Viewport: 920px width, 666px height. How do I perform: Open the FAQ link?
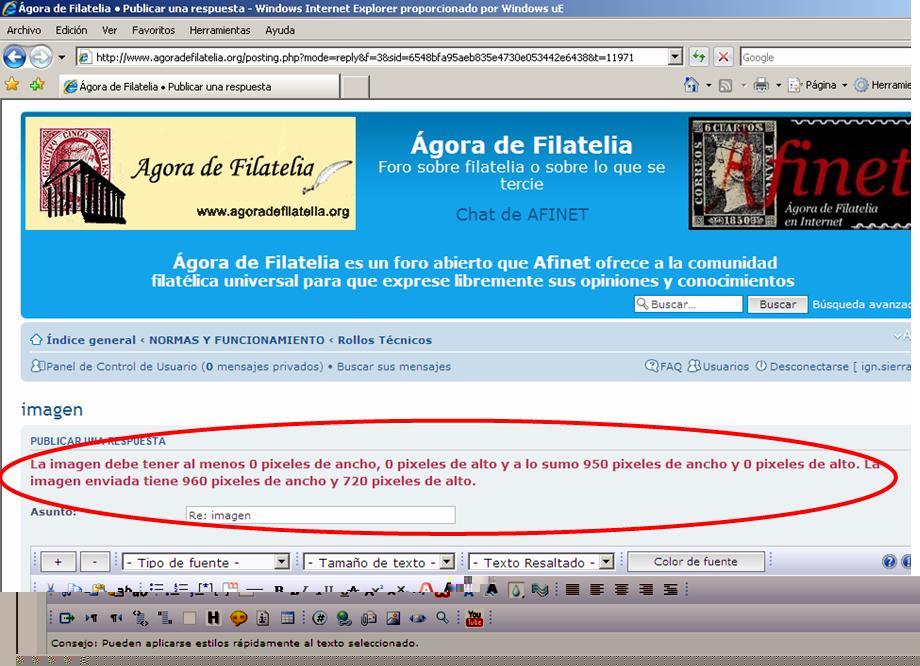671,366
